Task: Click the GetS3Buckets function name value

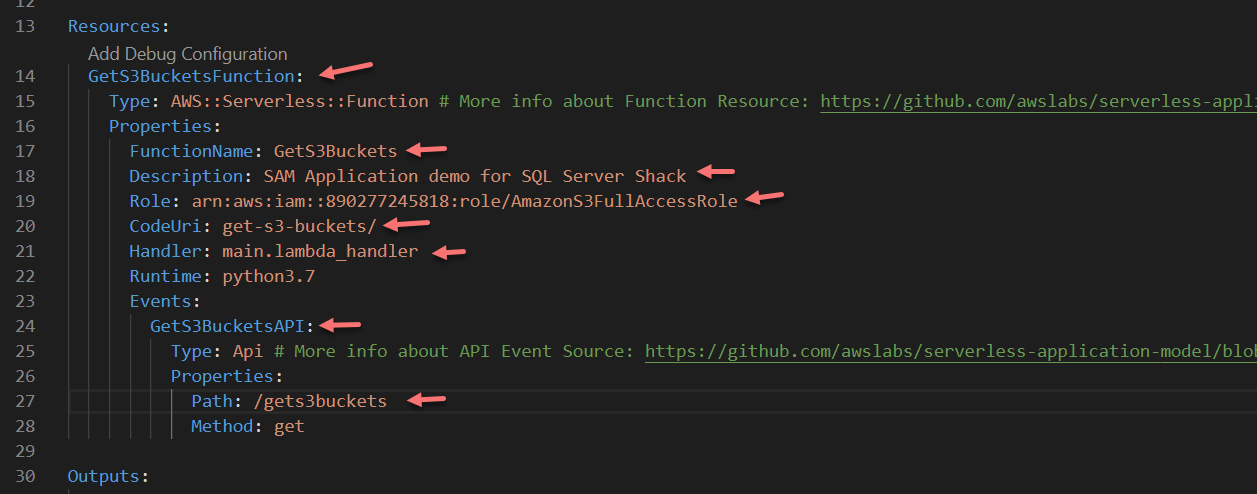Action: 335,151
